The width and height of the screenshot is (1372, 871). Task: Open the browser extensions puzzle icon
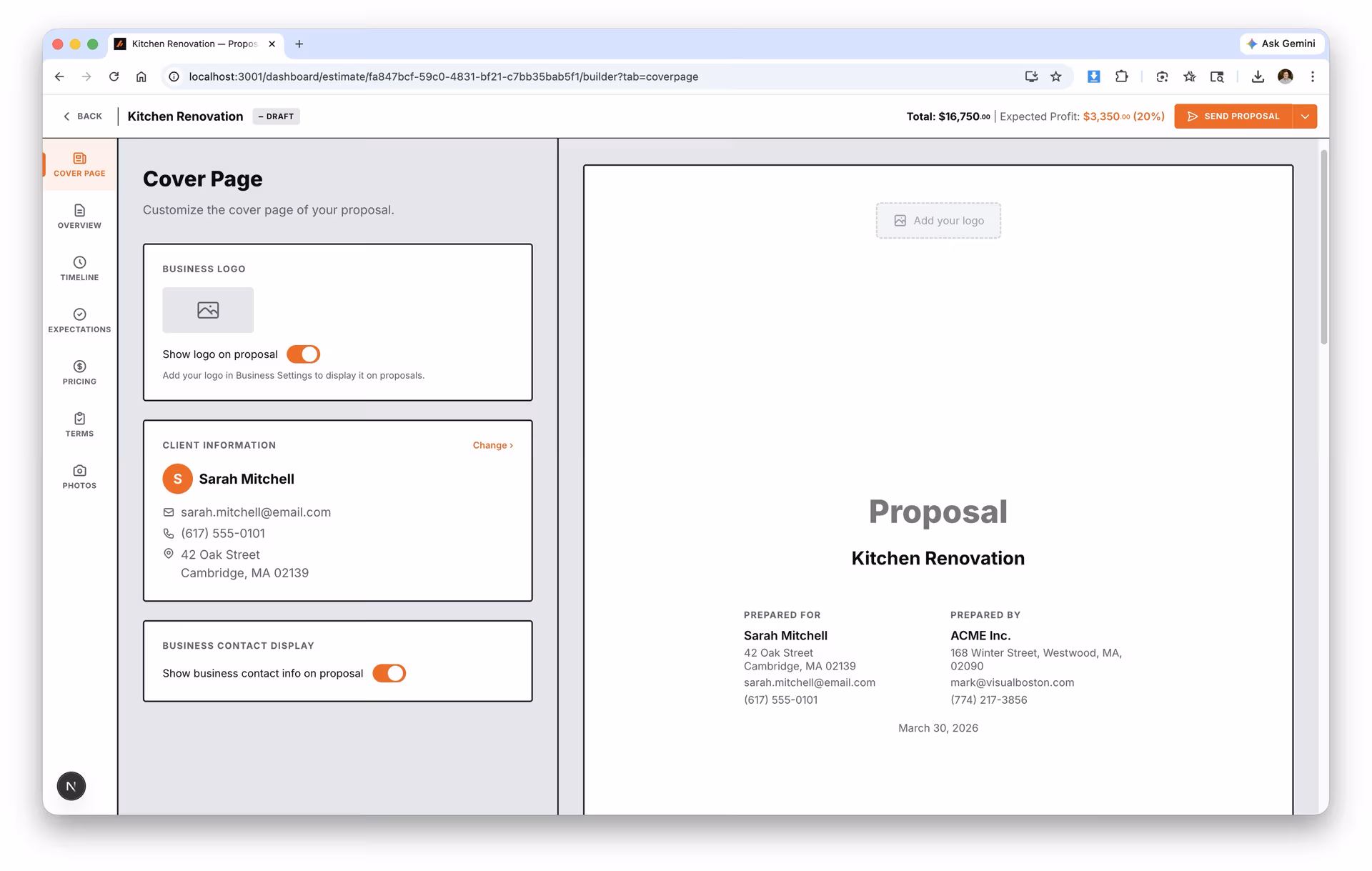coord(1121,76)
